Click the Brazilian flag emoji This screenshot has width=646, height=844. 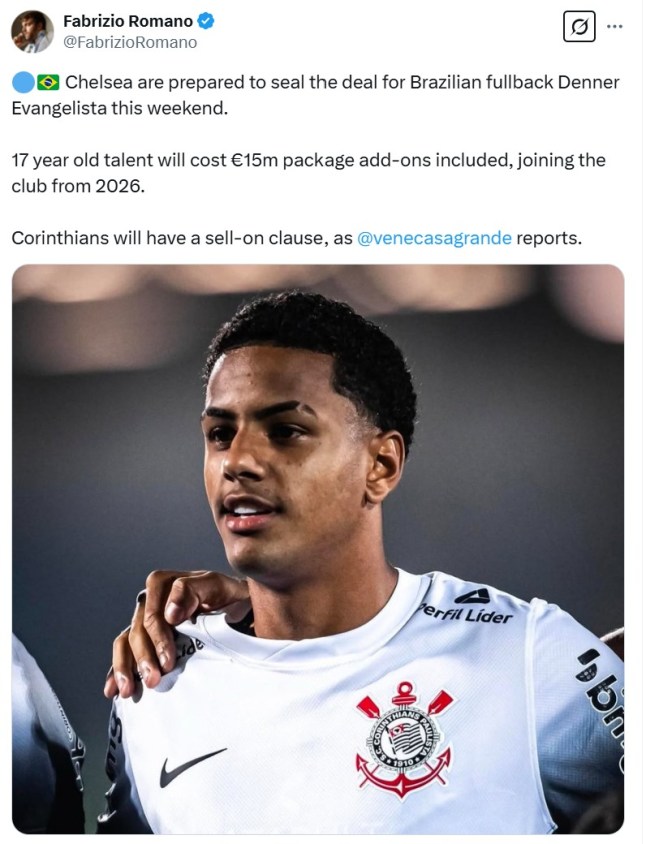(48, 82)
